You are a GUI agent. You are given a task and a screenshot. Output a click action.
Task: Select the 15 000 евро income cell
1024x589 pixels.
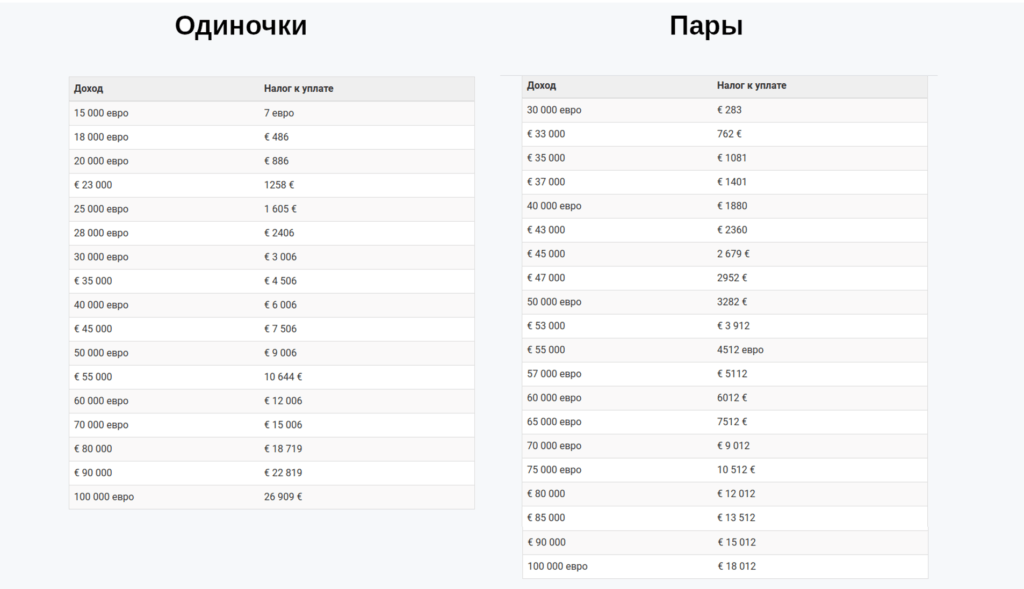(x=101, y=113)
